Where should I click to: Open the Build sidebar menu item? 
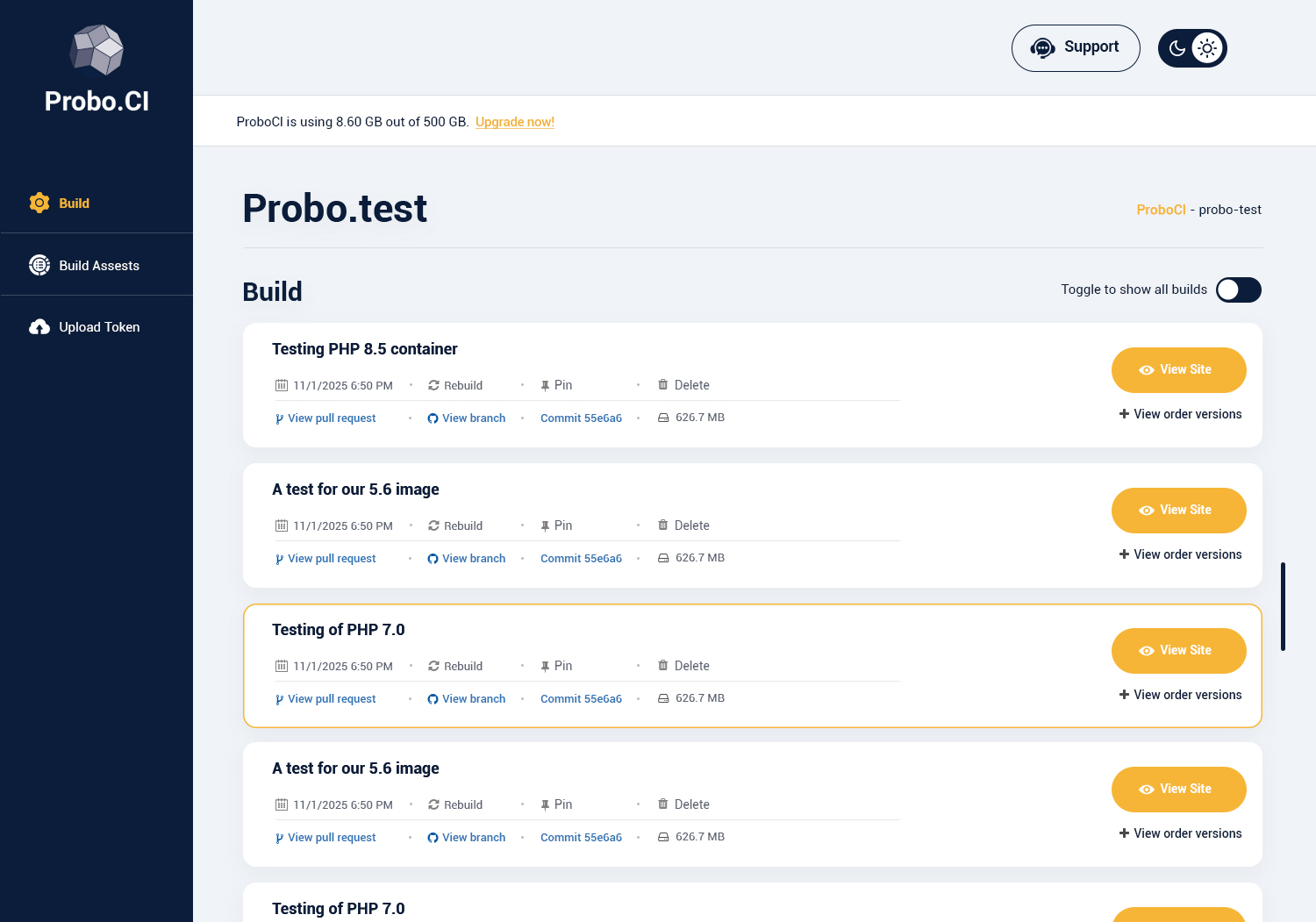click(74, 204)
